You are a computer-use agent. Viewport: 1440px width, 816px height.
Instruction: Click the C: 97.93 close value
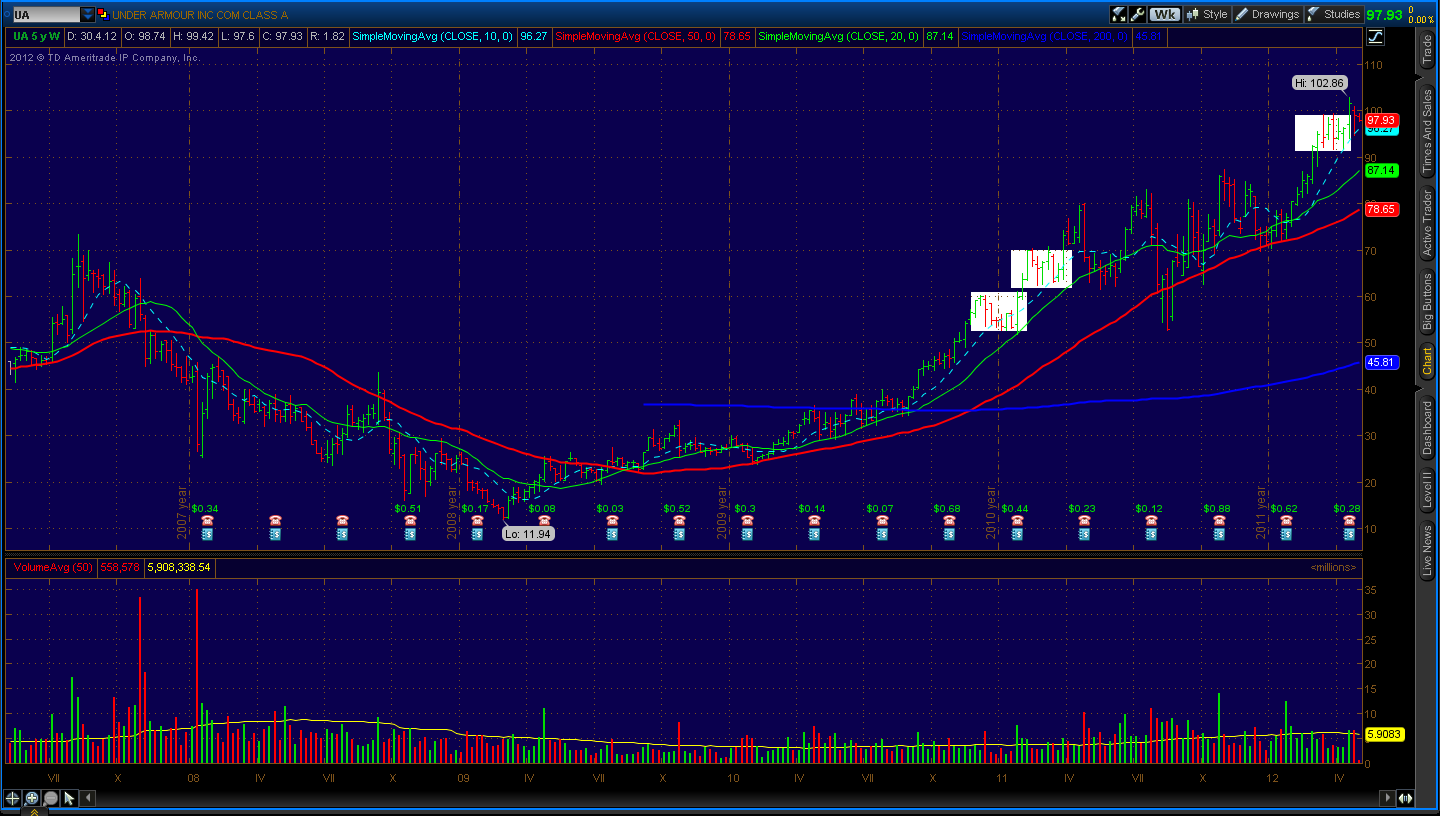(x=282, y=37)
